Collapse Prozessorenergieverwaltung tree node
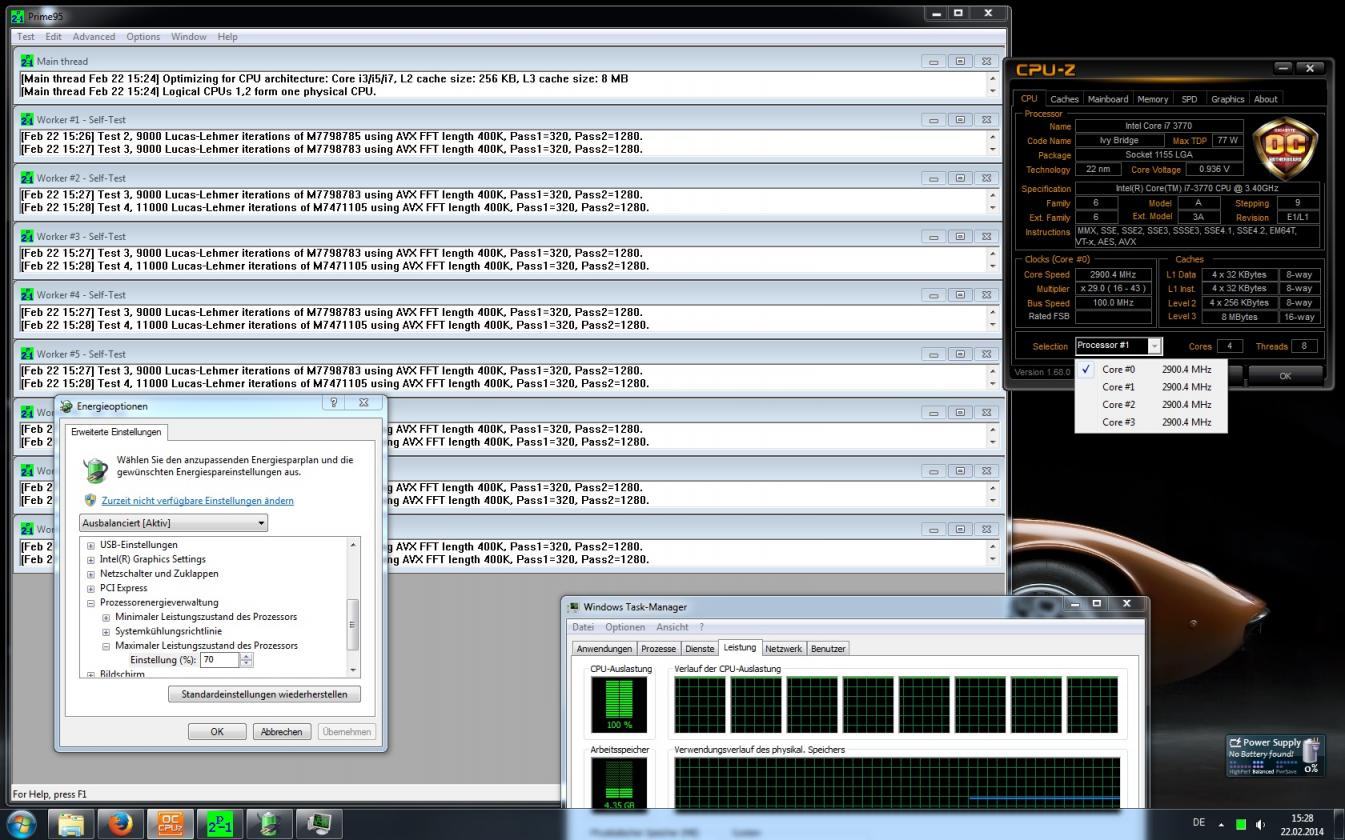The width and height of the screenshot is (1345, 840). 91,603
